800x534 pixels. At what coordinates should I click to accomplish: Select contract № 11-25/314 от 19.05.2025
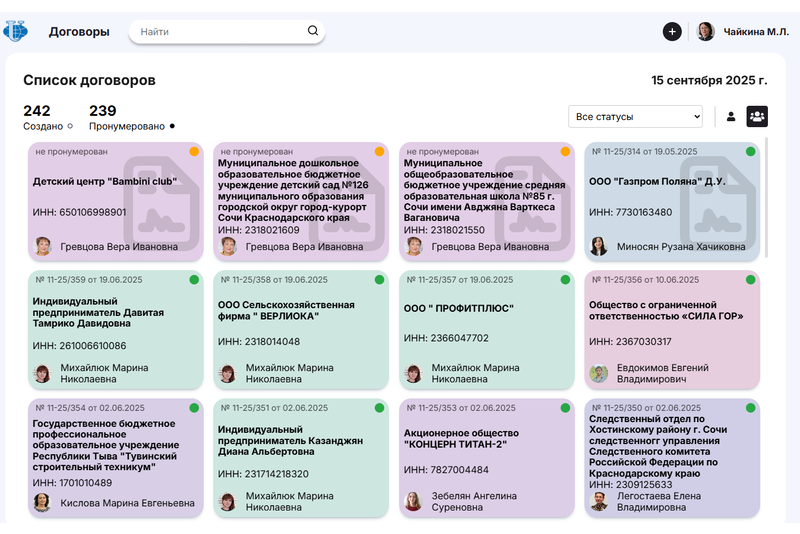[644, 151]
